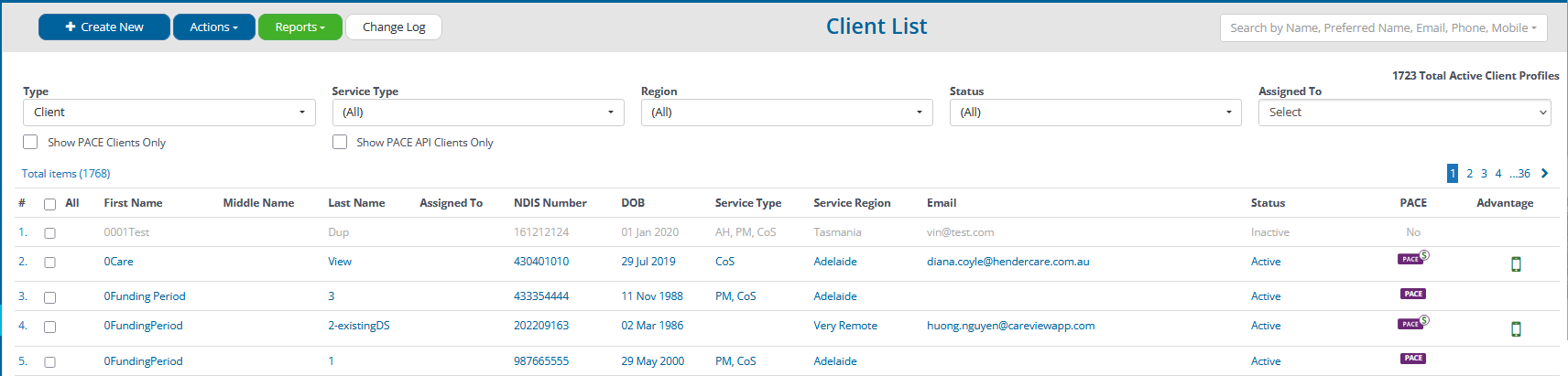Open the Assigned To select box
Viewport: 1568px width, 376px height.
[1405, 113]
